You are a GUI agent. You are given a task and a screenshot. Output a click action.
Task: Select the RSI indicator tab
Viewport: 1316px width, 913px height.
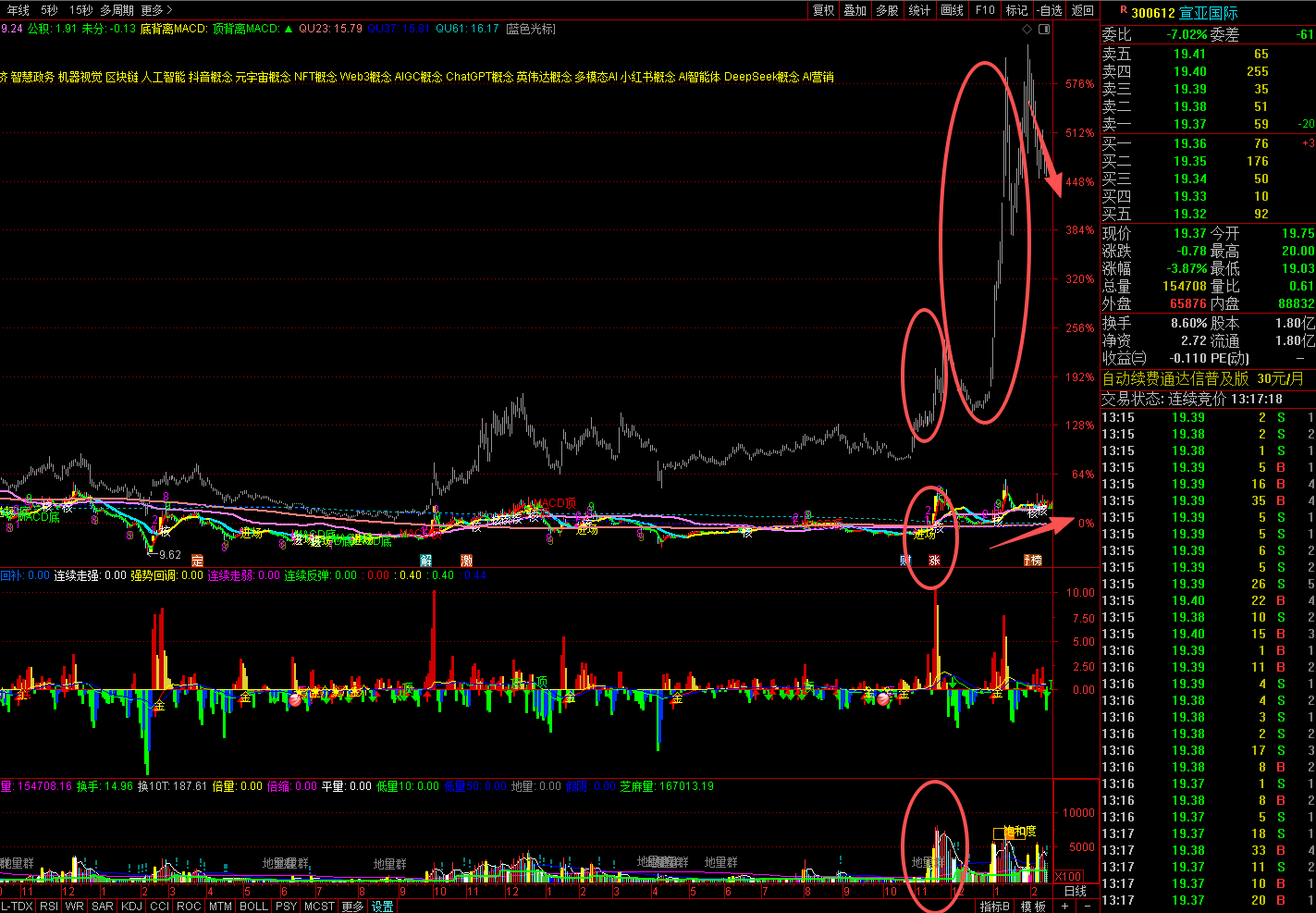(49, 907)
